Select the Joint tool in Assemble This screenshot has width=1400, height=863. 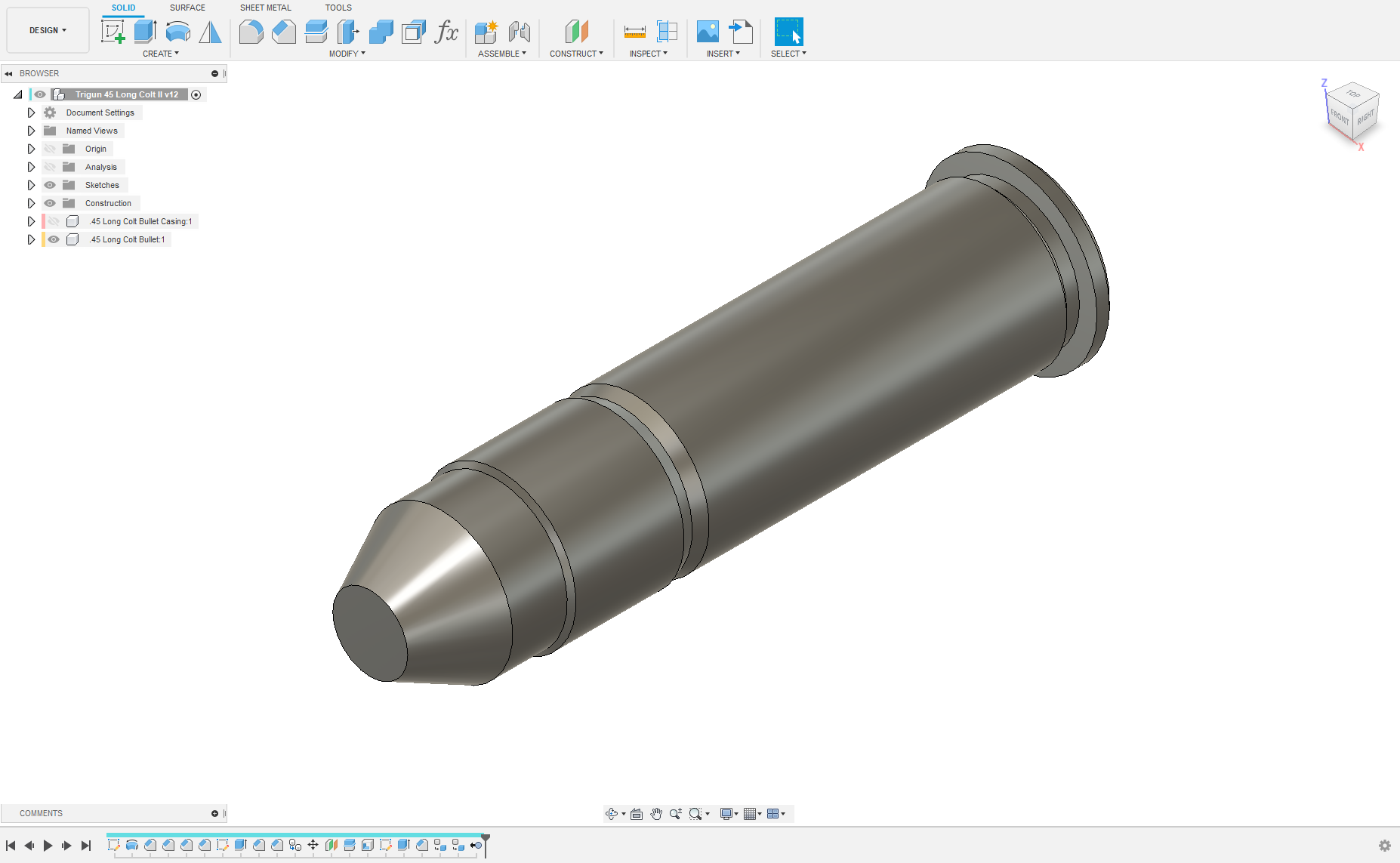tap(519, 32)
